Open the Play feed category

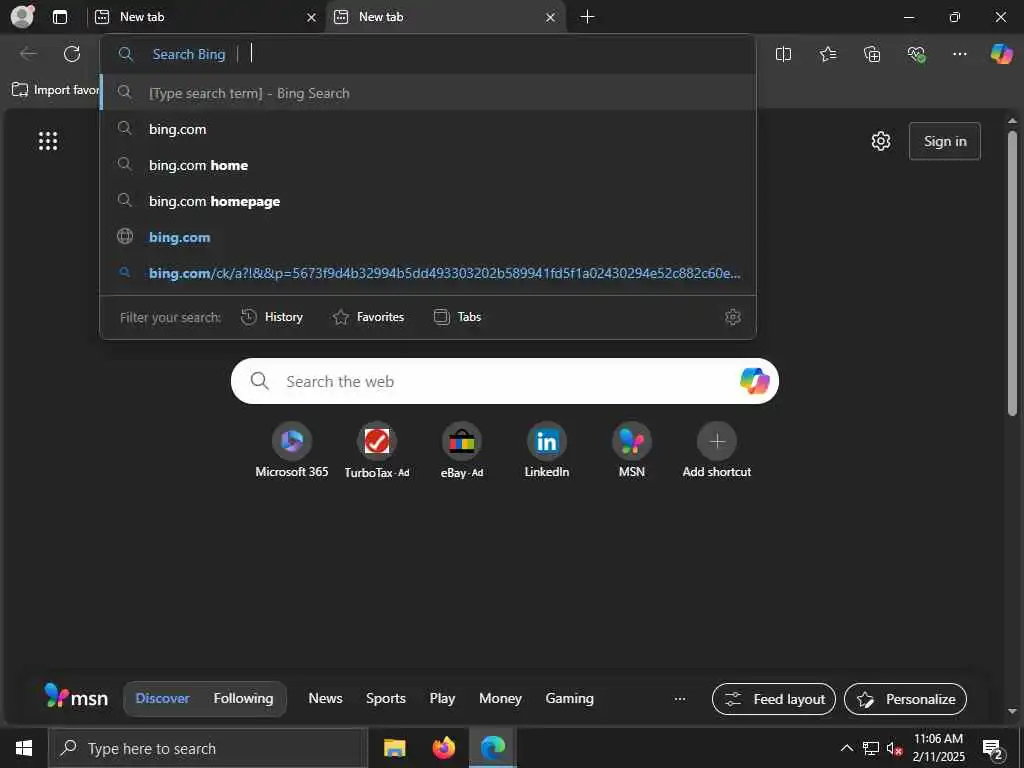click(x=442, y=698)
